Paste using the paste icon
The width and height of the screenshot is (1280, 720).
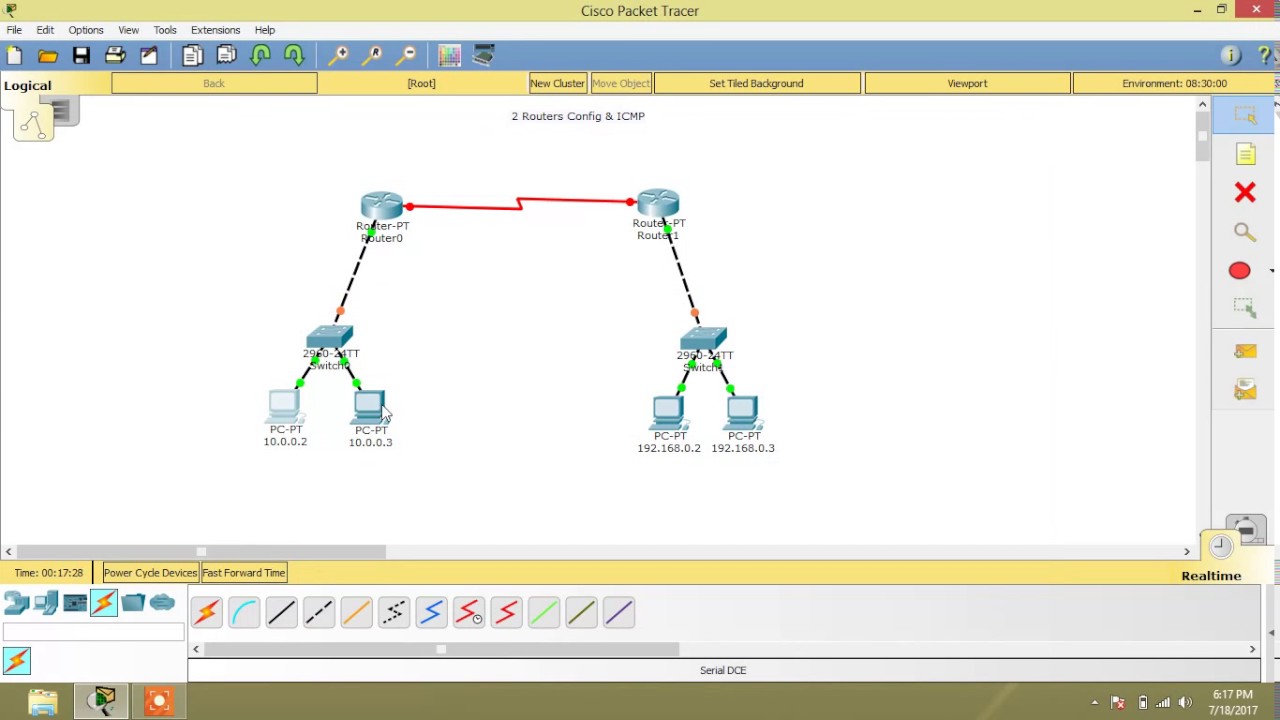click(x=227, y=56)
